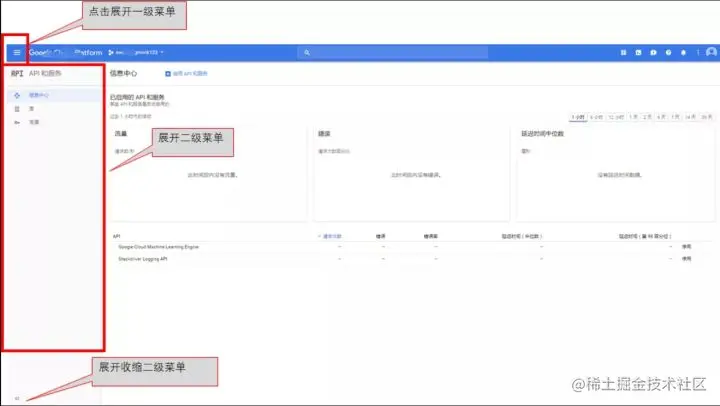Screen dimensions: 720x406
Task: Click the 延迟时间中位数 chart card title
Action: pos(542,134)
